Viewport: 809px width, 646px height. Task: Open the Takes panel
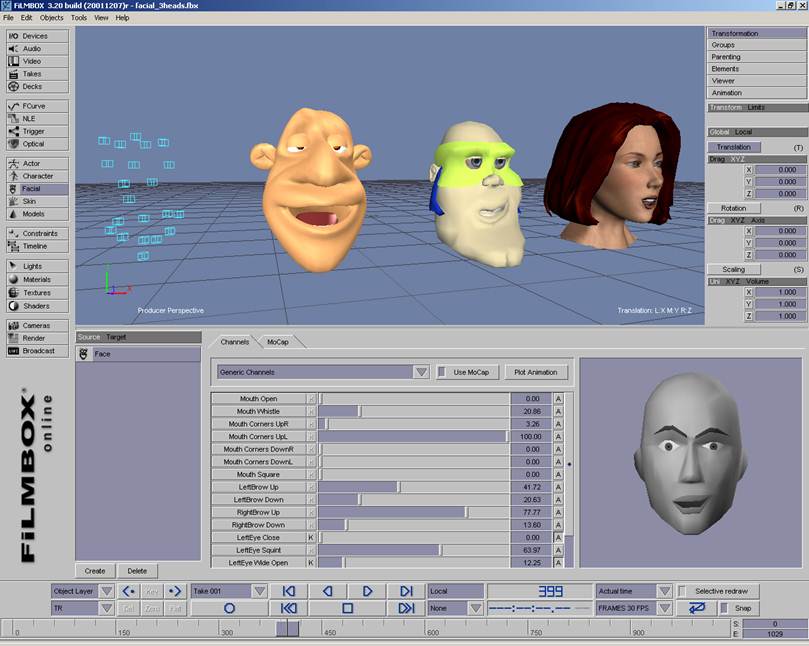tap(37, 74)
